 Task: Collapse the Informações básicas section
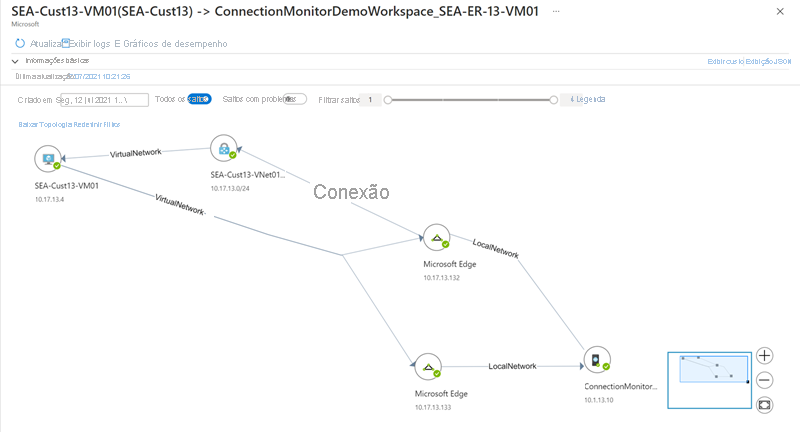click(15, 61)
